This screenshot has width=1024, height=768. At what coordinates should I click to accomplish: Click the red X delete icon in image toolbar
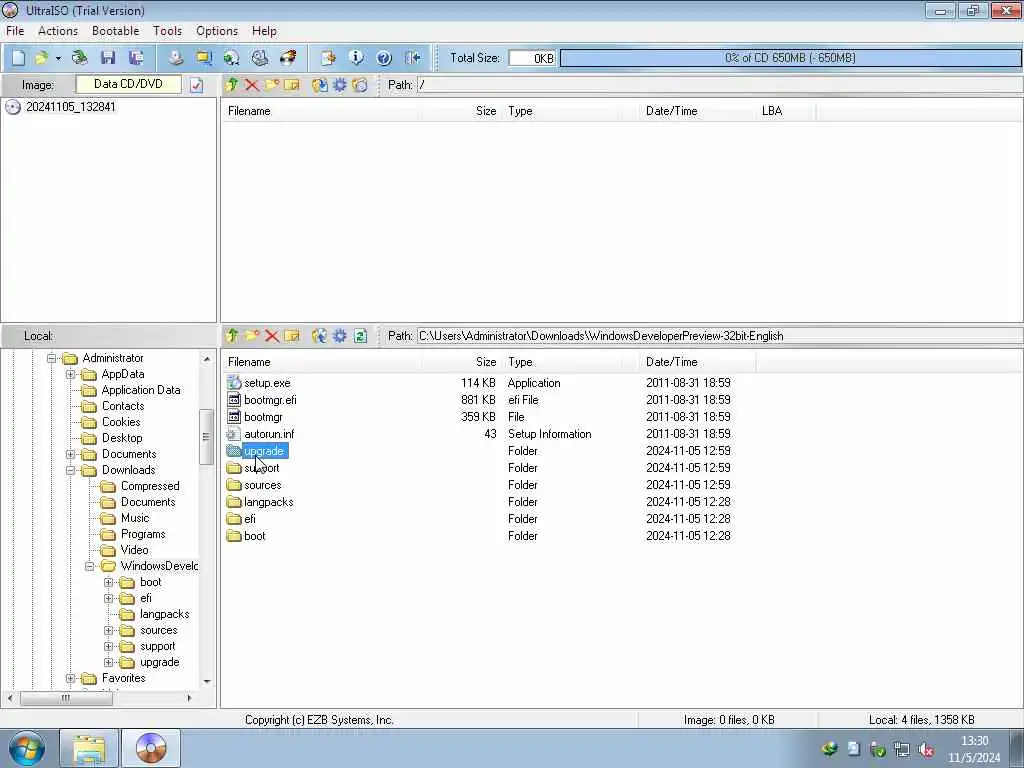coord(252,85)
